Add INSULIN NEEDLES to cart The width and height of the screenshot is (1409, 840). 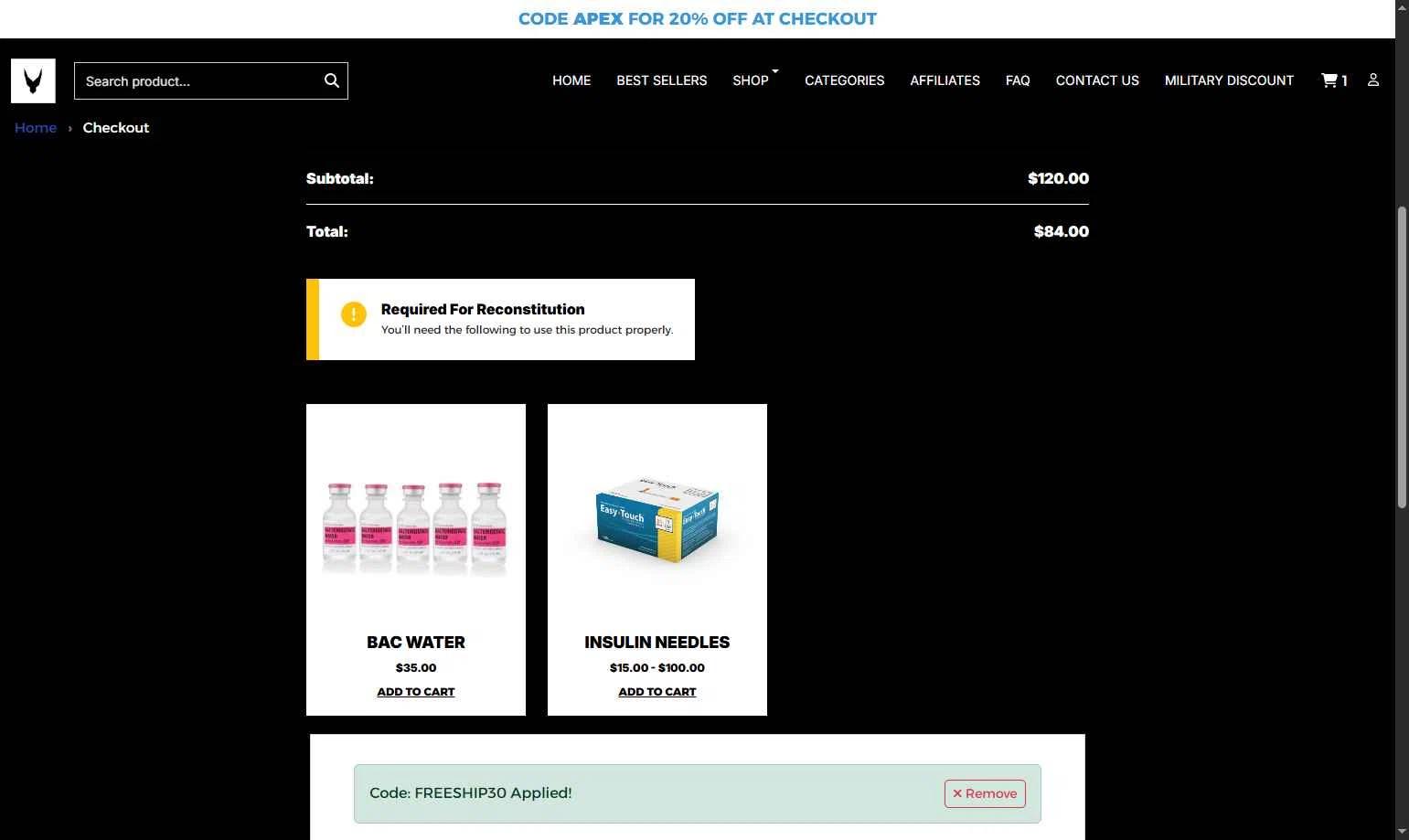pos(657,692)
